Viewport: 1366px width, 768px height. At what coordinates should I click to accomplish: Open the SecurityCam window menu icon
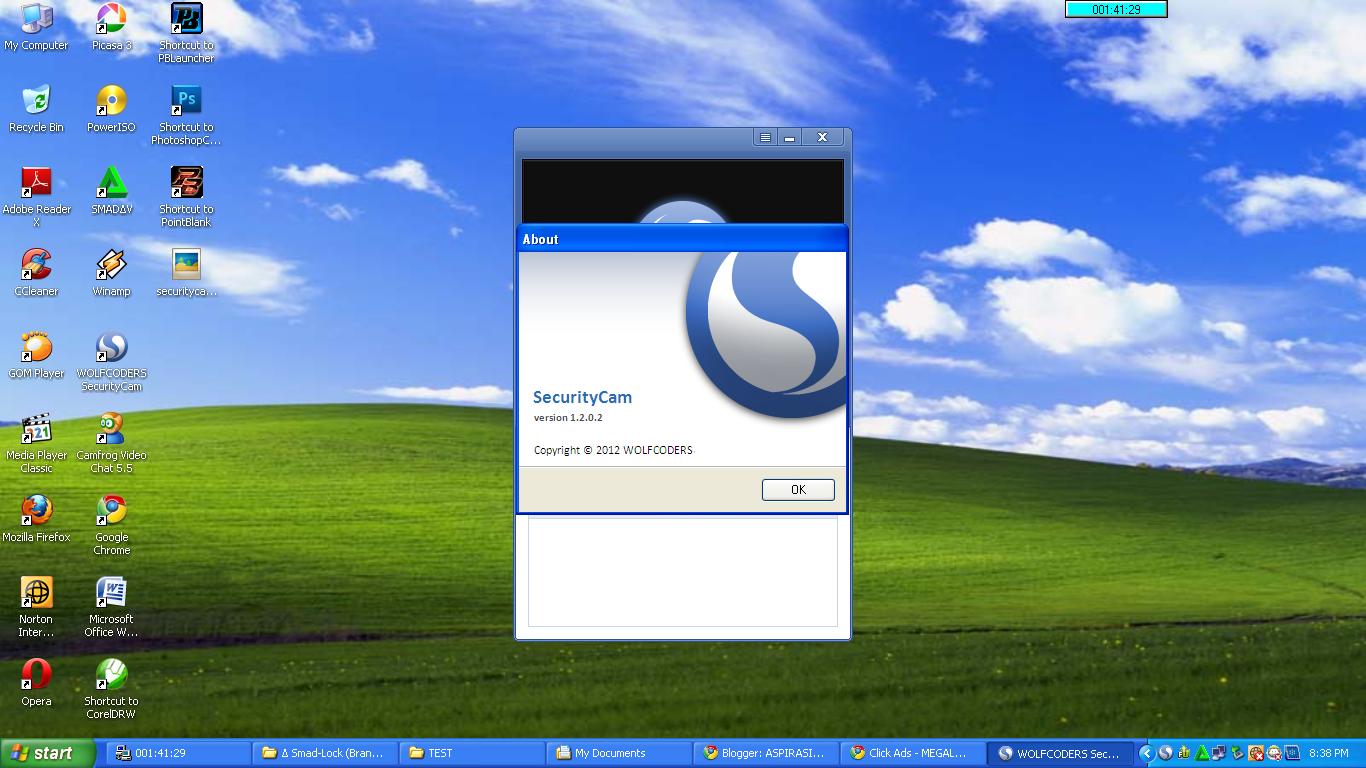(765, 138)
